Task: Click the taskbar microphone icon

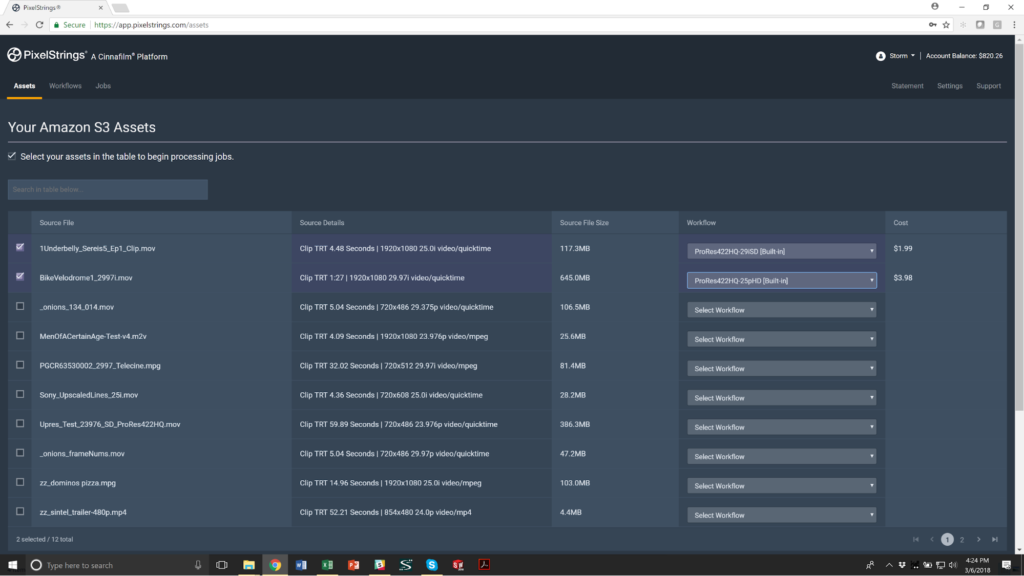Action: (198, 565)
